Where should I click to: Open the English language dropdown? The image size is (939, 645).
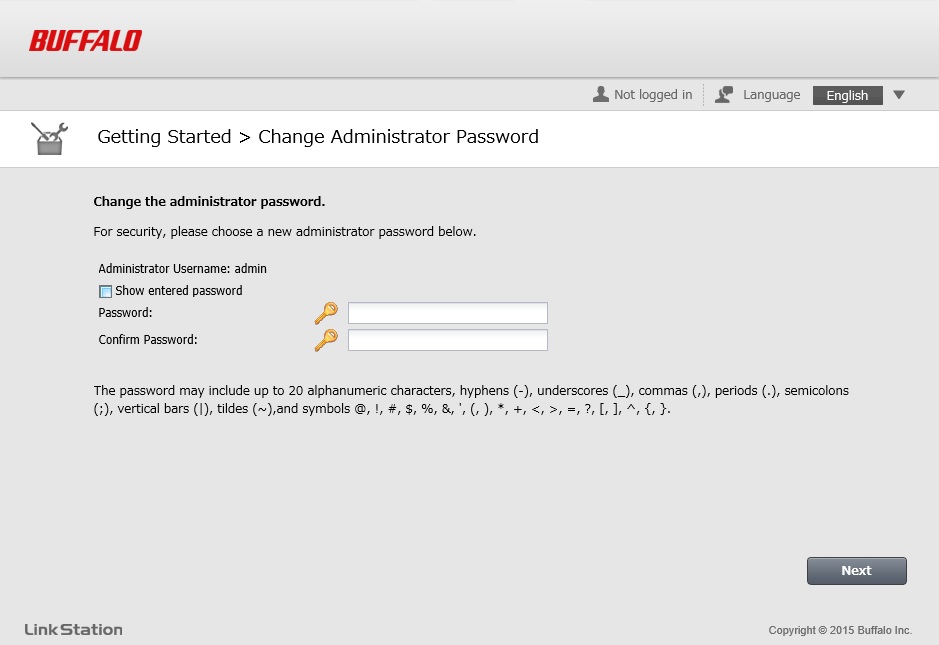tap(847, 95)
